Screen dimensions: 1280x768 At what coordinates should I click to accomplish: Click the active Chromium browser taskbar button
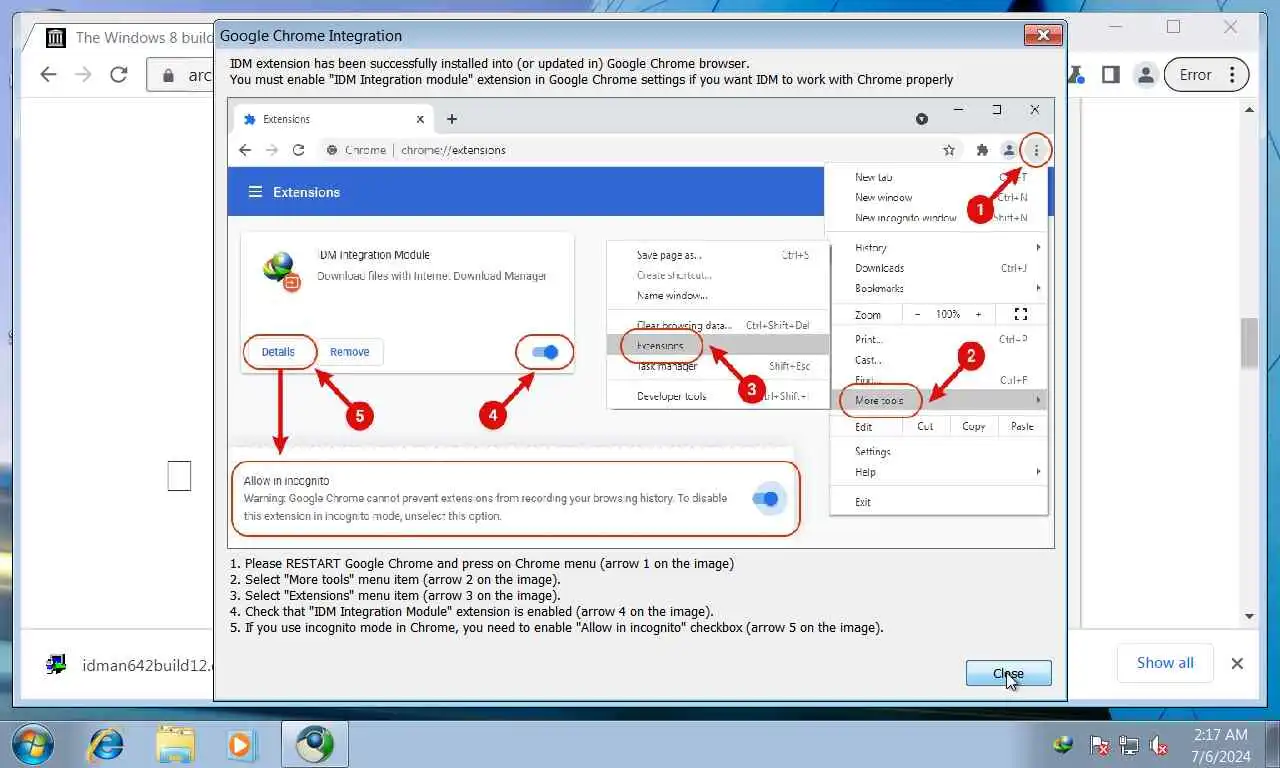click(315, 744)
